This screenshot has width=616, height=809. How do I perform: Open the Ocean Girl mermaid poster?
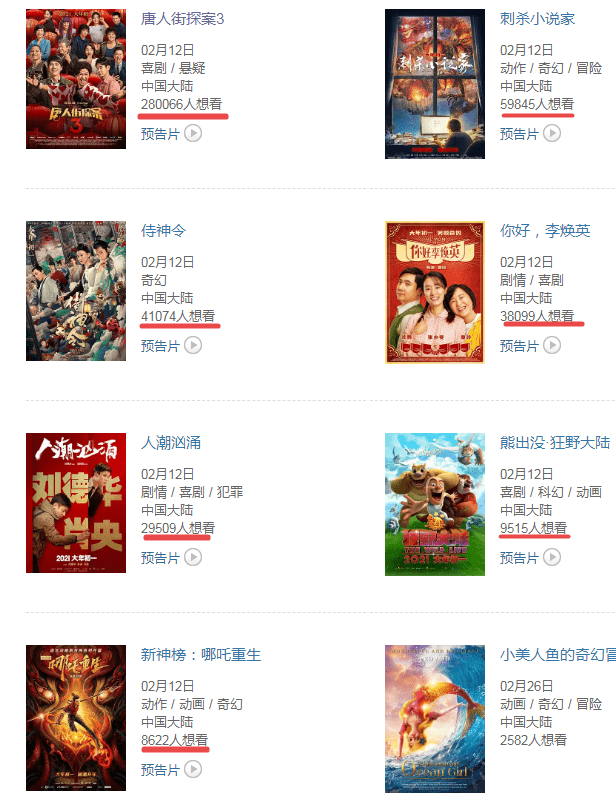click(x=435, y=719)
